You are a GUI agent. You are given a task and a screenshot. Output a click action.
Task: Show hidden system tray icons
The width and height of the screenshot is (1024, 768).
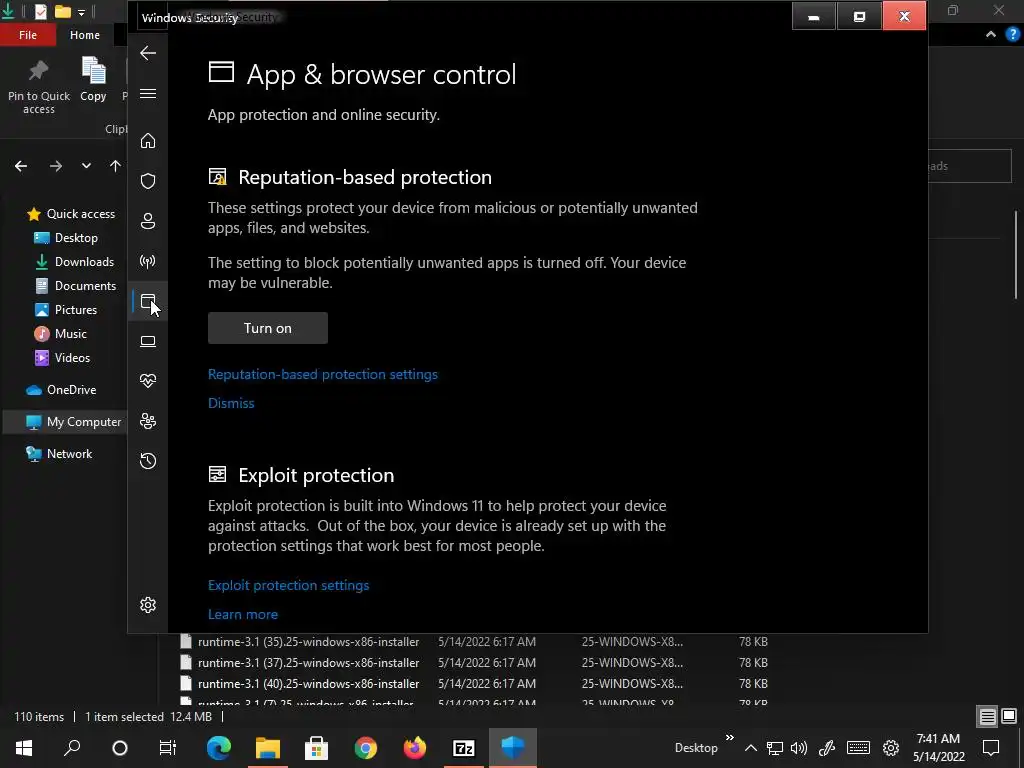(x=751, y=748)
